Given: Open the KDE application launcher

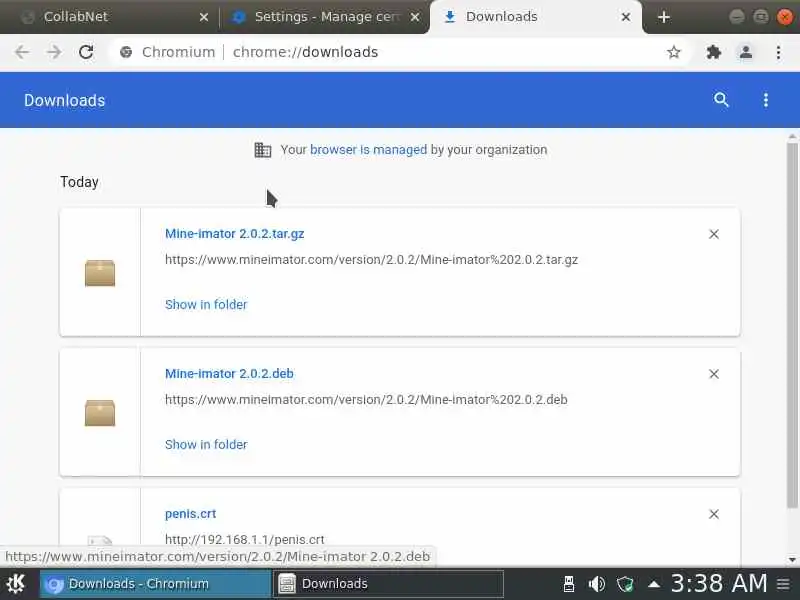Looking at the screenshot, I should [16, 584].
